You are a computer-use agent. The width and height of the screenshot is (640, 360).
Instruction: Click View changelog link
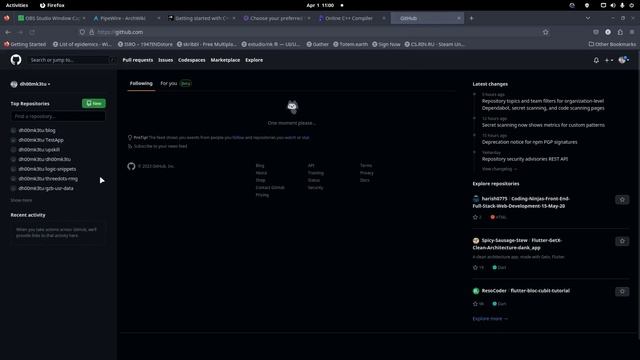point(499,169)
